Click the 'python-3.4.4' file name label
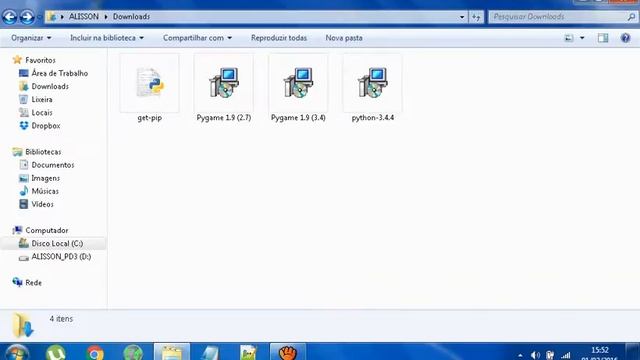Screen dimensions: 640x360 [373, 118]
